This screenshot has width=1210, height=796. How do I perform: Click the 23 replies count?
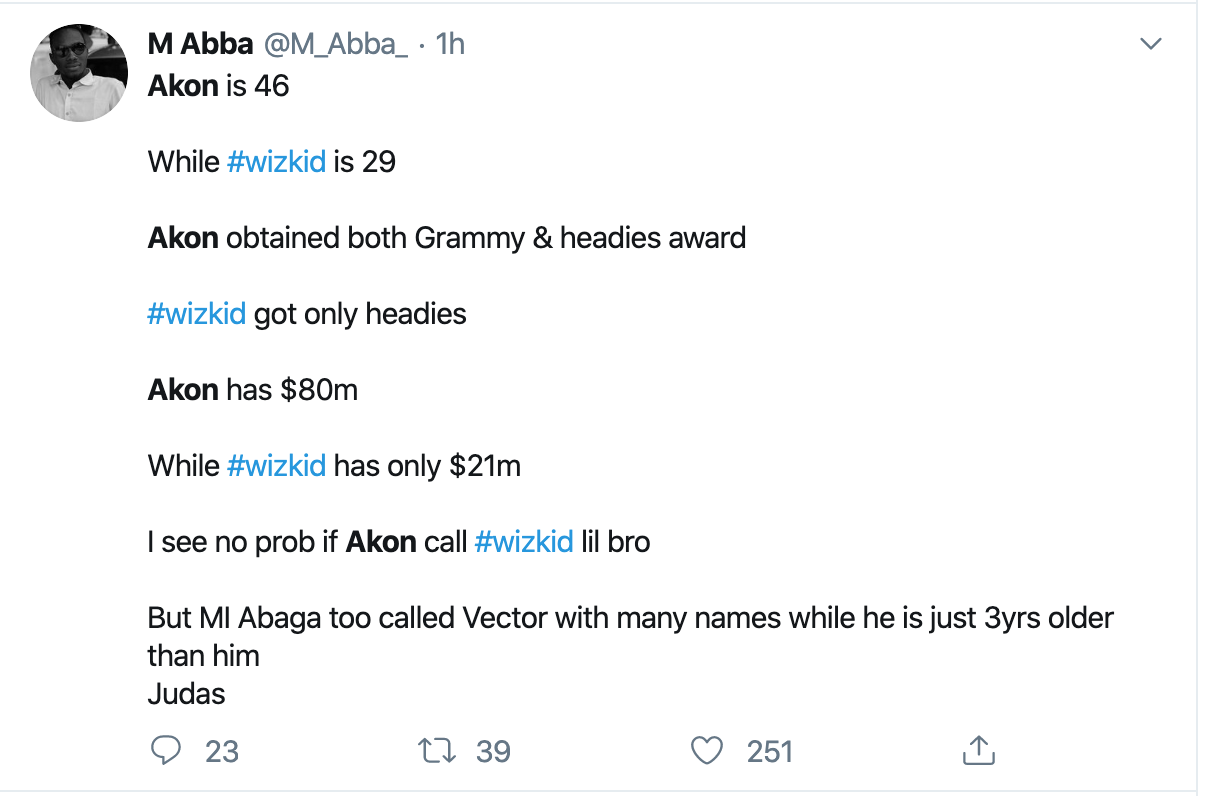tap(221, 751)
